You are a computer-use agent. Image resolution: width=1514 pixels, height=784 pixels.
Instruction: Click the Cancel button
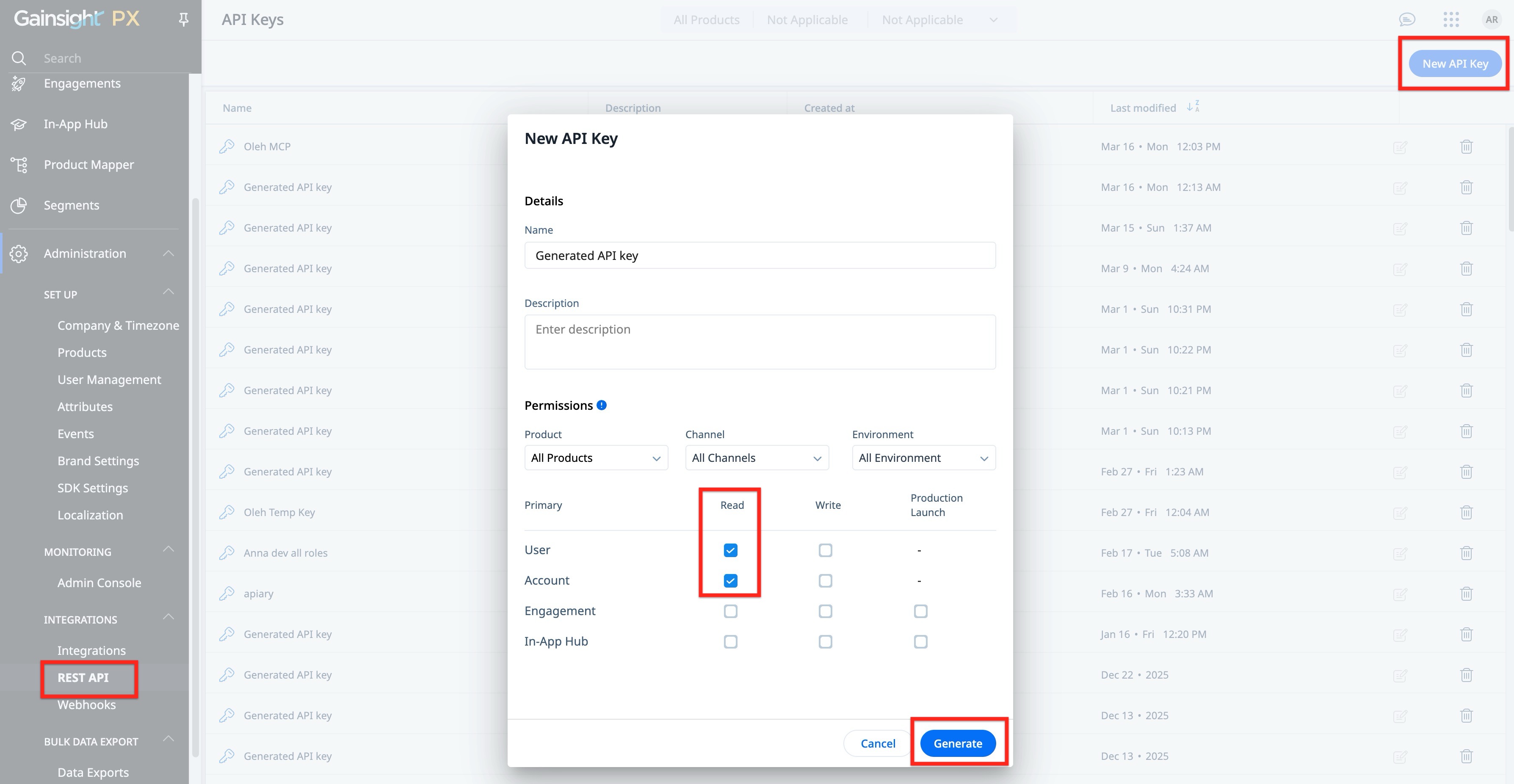click(878, 743)
